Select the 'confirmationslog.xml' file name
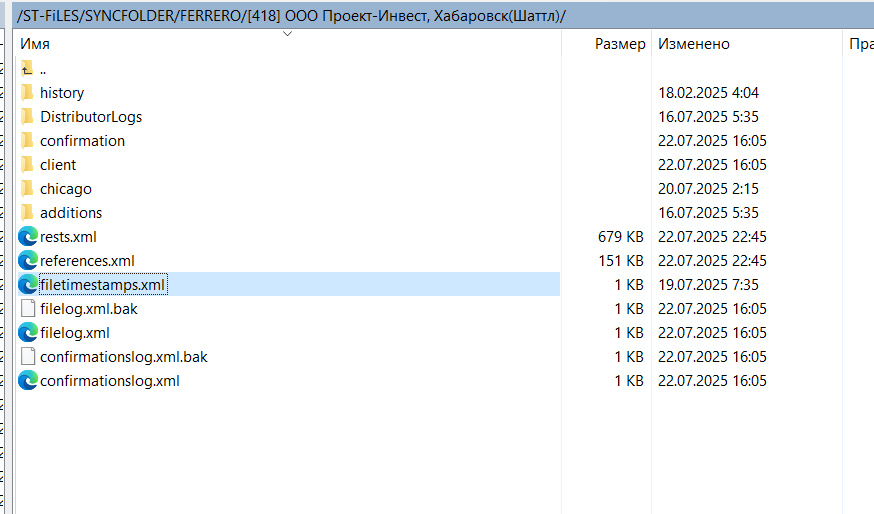874x514 pixels. [x=110, y=380]
